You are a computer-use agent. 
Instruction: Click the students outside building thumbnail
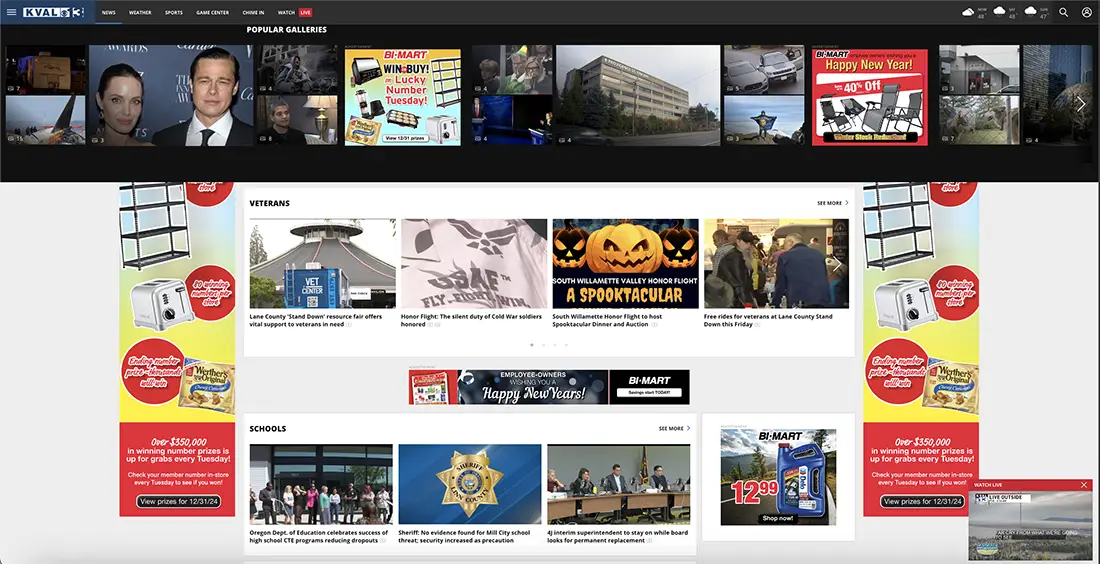321,484
